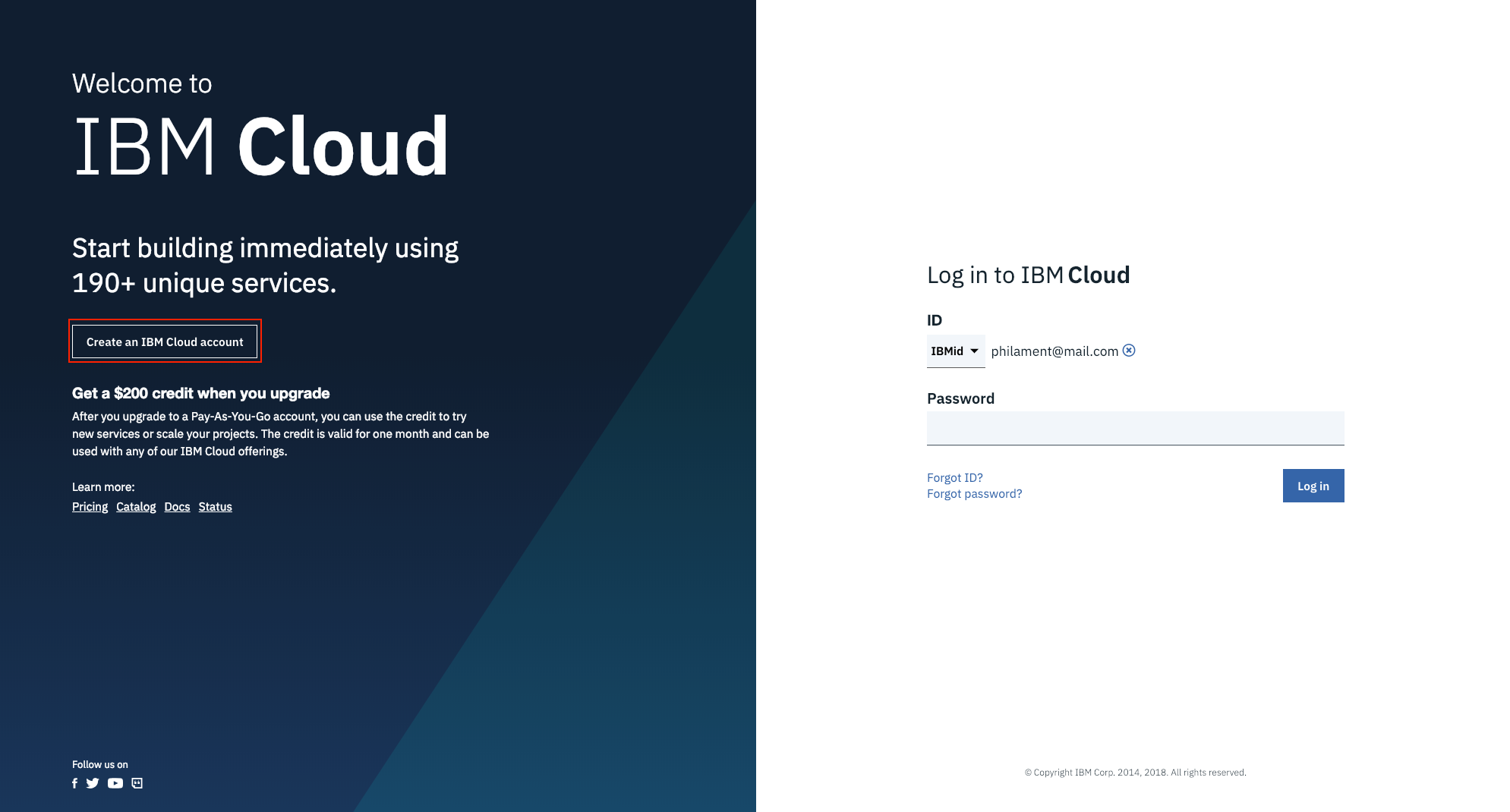Screen dimensions: 1510x812
Task: Open IBM's Twitter bird icon
Action: [x=93, y=783]
